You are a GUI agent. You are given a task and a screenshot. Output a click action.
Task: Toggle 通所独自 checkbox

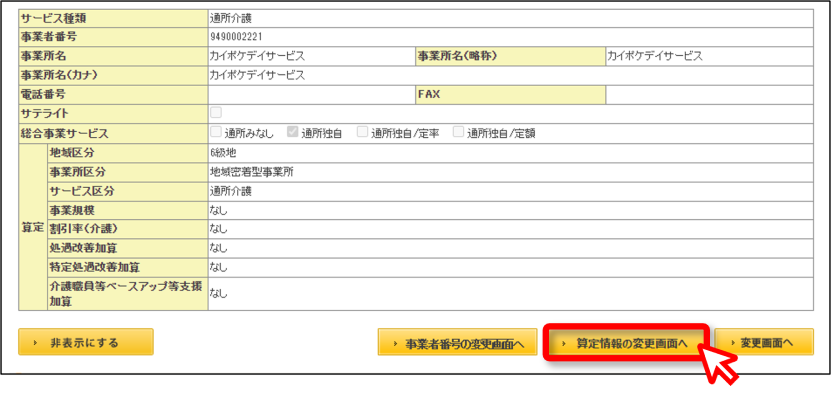[x=293, y=132]
